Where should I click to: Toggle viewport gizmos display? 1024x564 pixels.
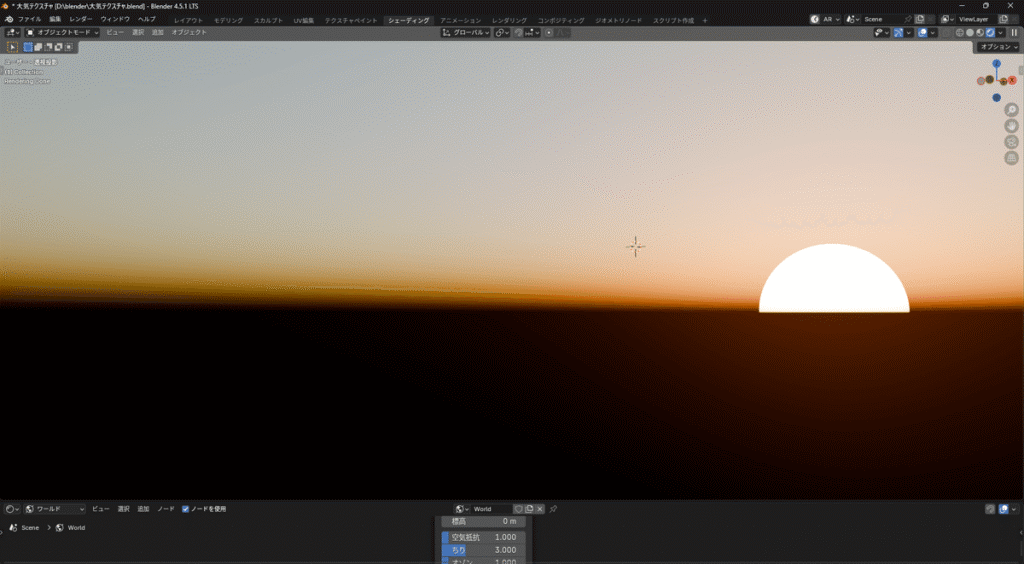pyautogui.click(x=899, y=33)
